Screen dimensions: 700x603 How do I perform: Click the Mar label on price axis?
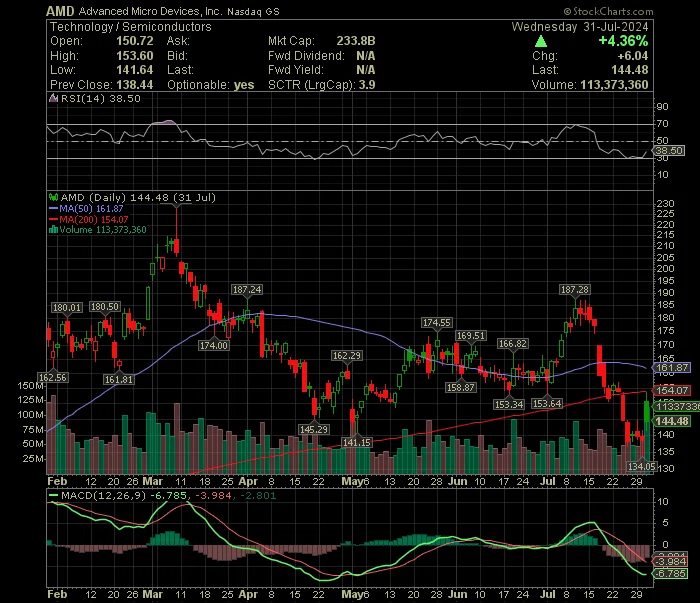click(x=153, y=482)
